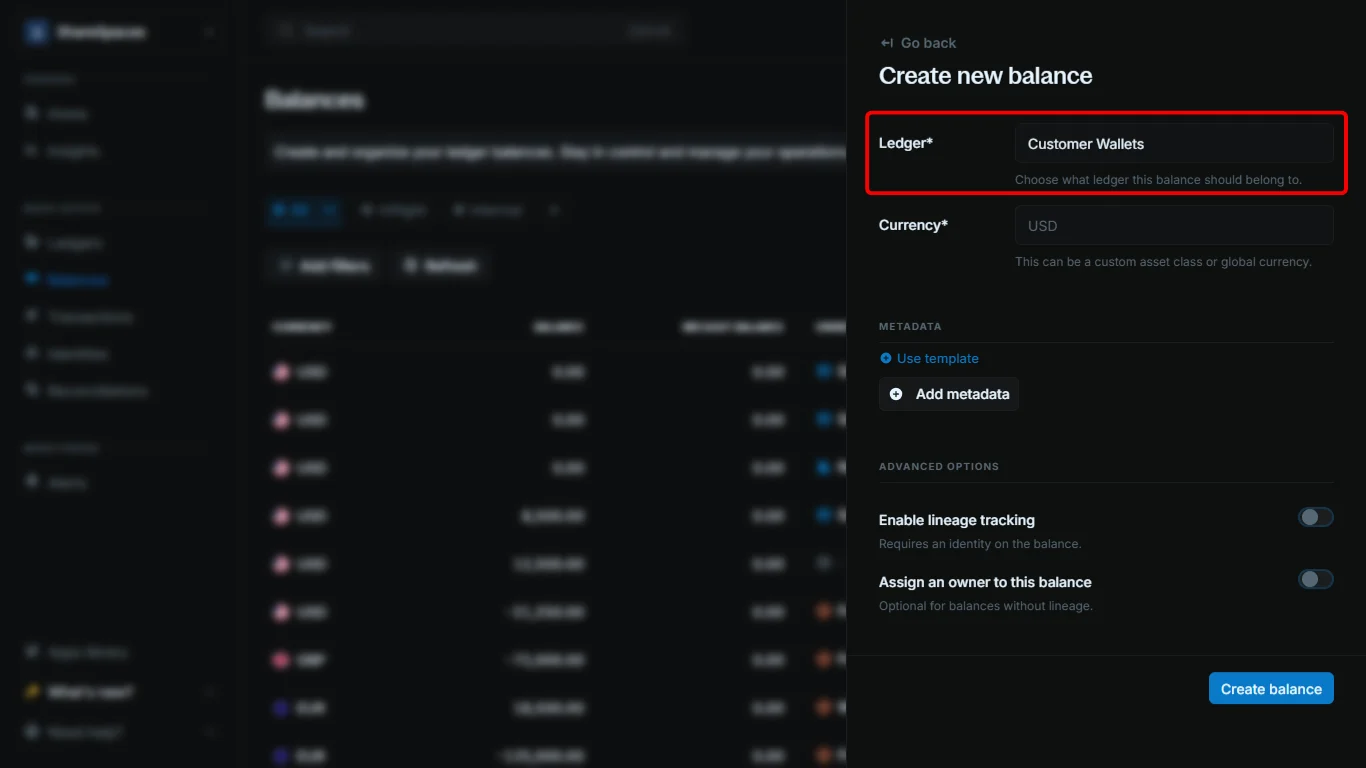Click the Currency field with USD placeholder
The image size is (1366, 768).
1174,226
